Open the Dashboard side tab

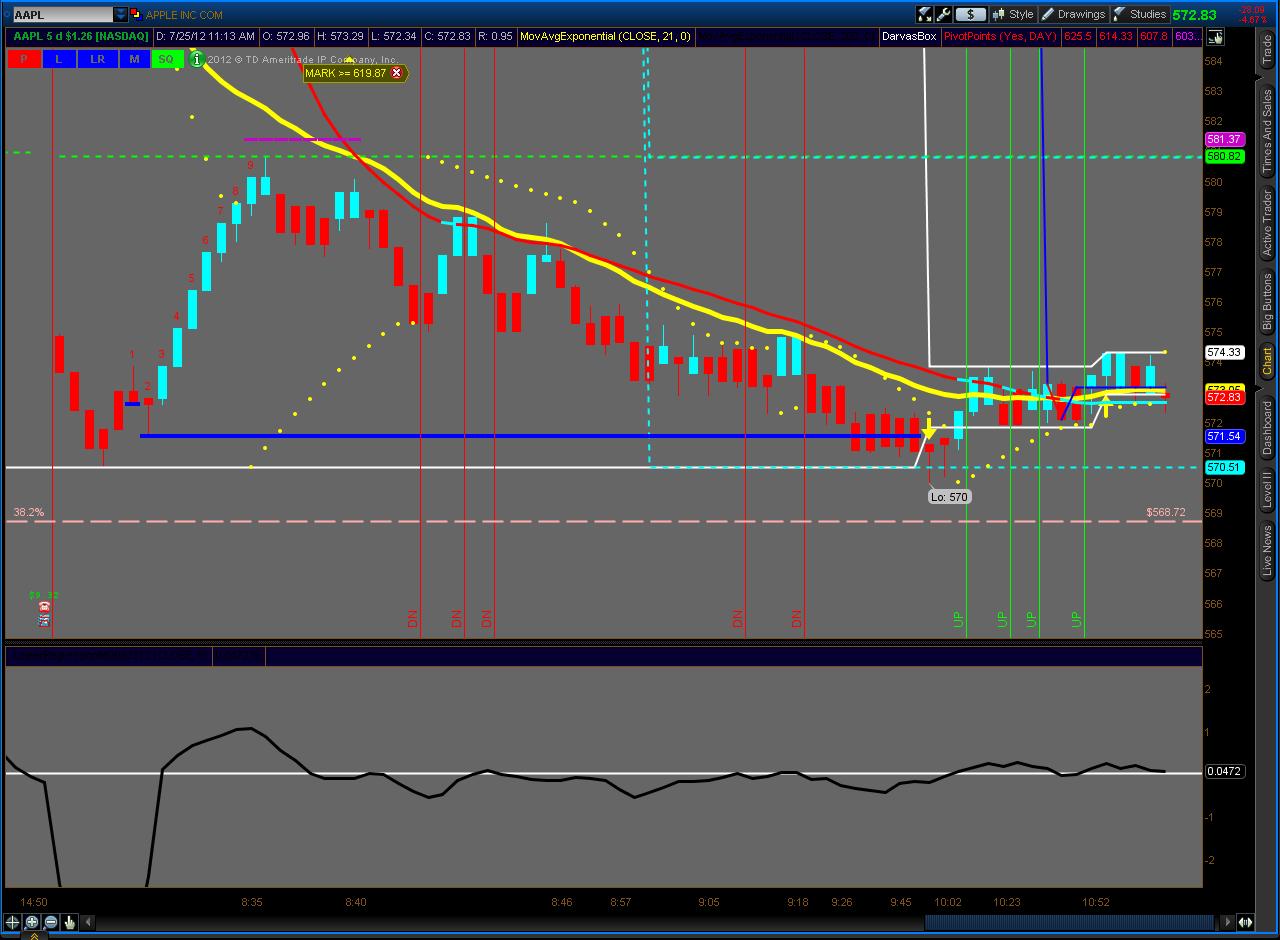click(1267, 429)
